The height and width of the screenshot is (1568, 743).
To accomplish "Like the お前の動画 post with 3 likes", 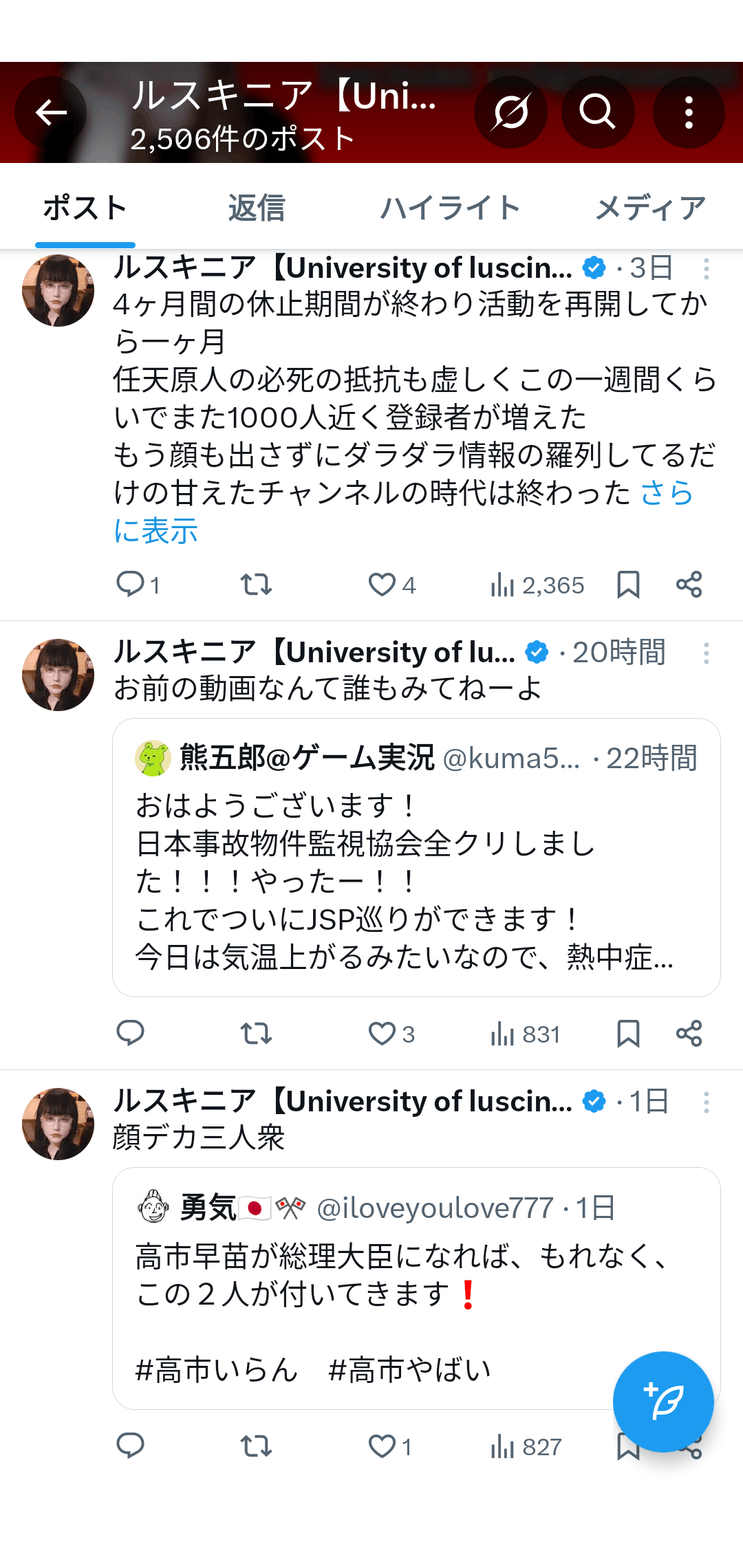I will click(x=383, y=1034).
